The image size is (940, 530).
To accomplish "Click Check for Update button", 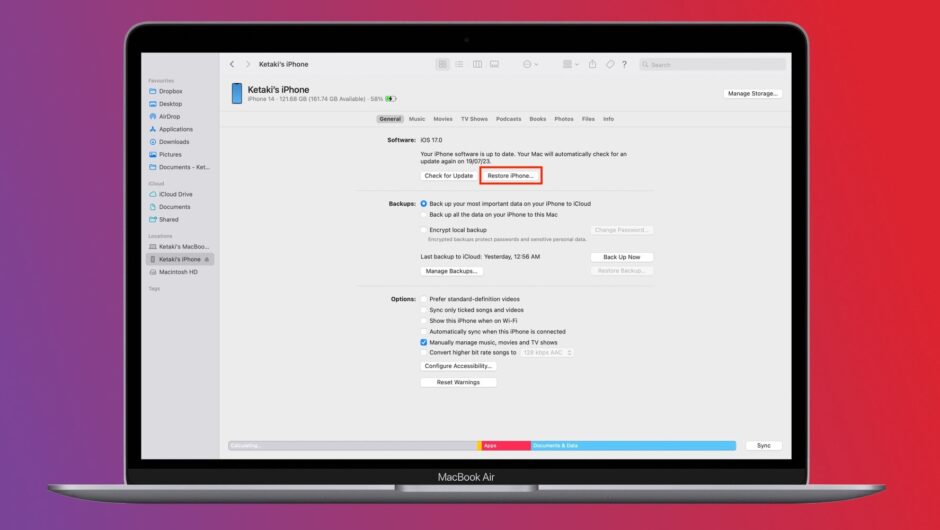I will pos(448,176).
